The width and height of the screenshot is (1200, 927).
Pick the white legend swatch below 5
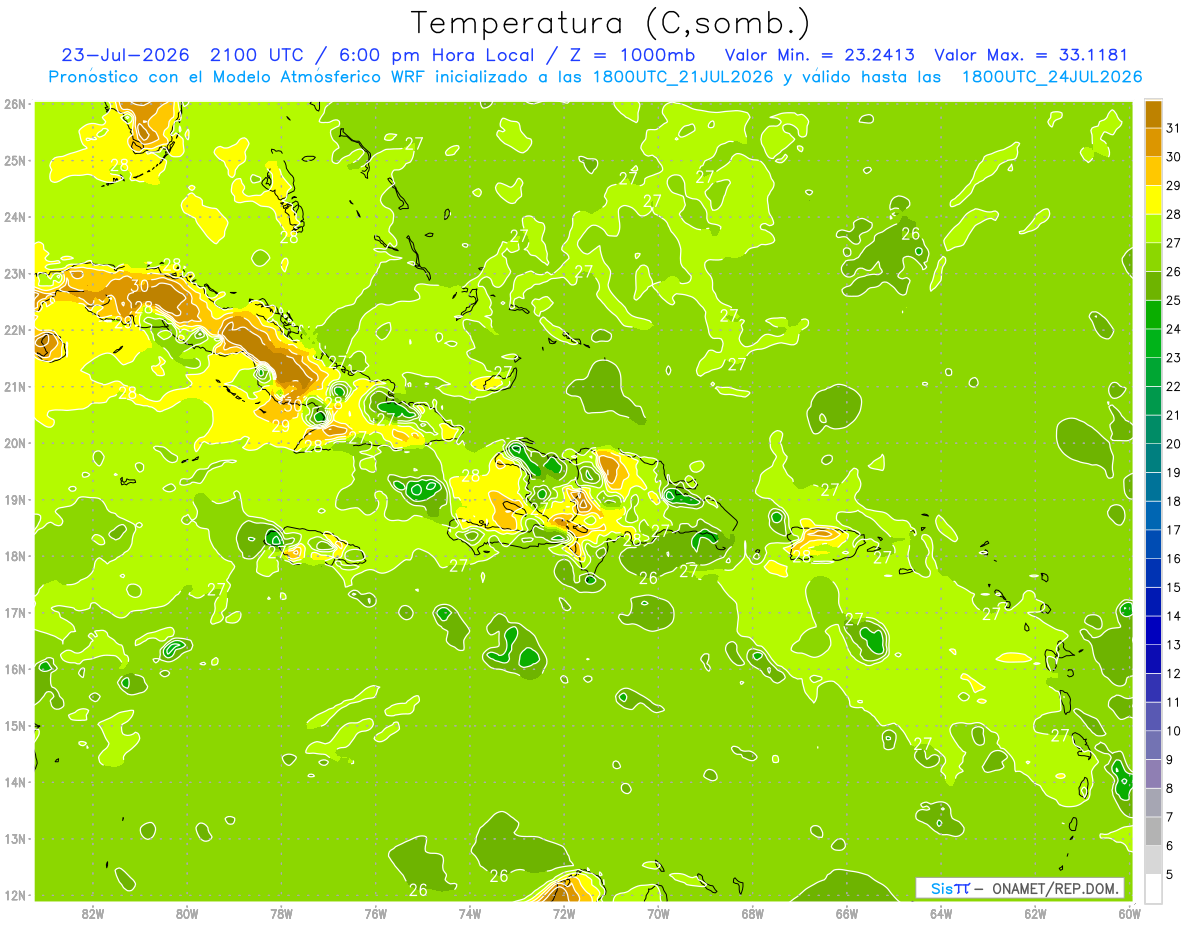click(x=1153, y=888)
